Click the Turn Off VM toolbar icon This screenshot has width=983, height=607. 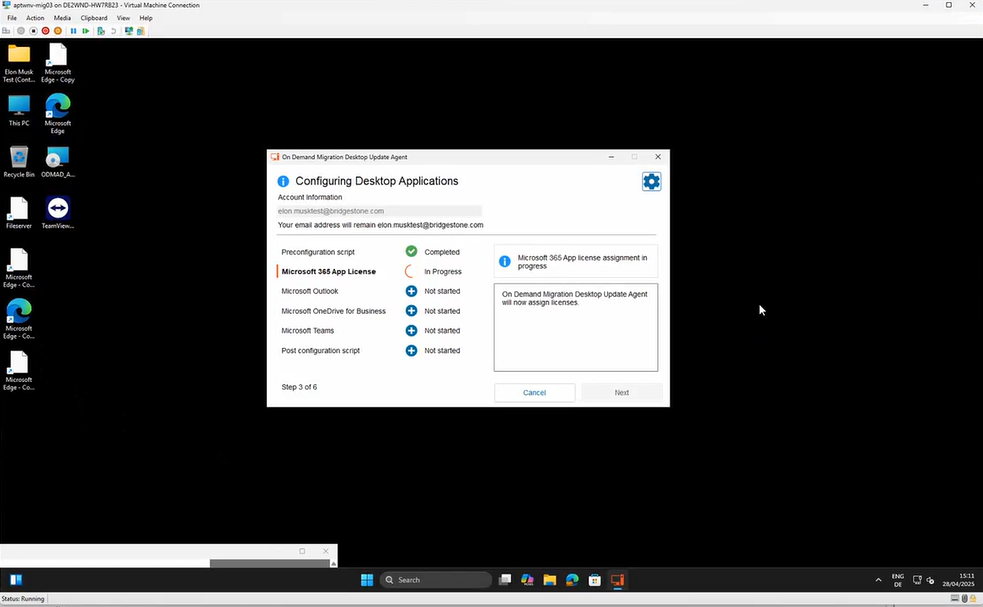click(34, 31)
